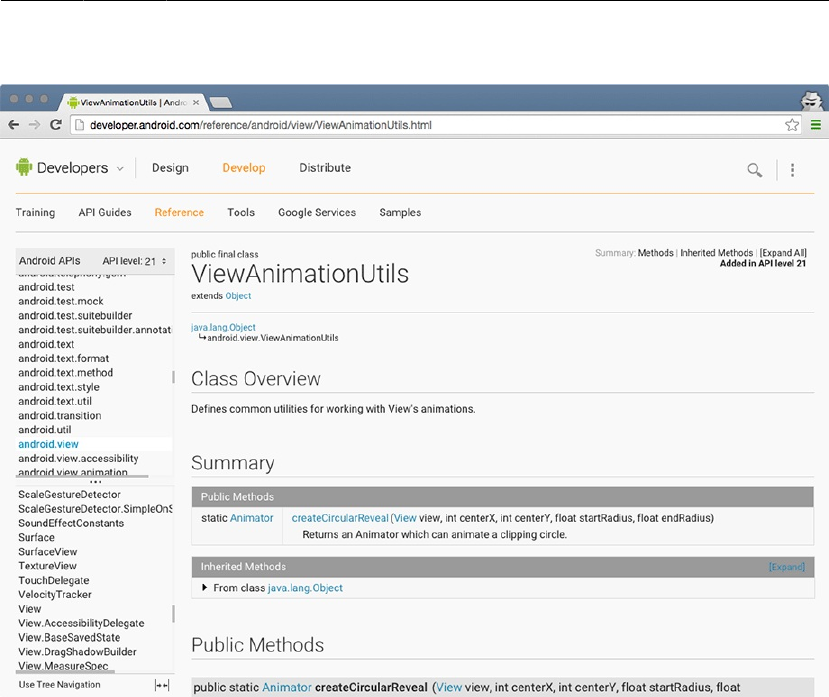
Task: Click the incognito profile icon
Action: click(811, 99)
